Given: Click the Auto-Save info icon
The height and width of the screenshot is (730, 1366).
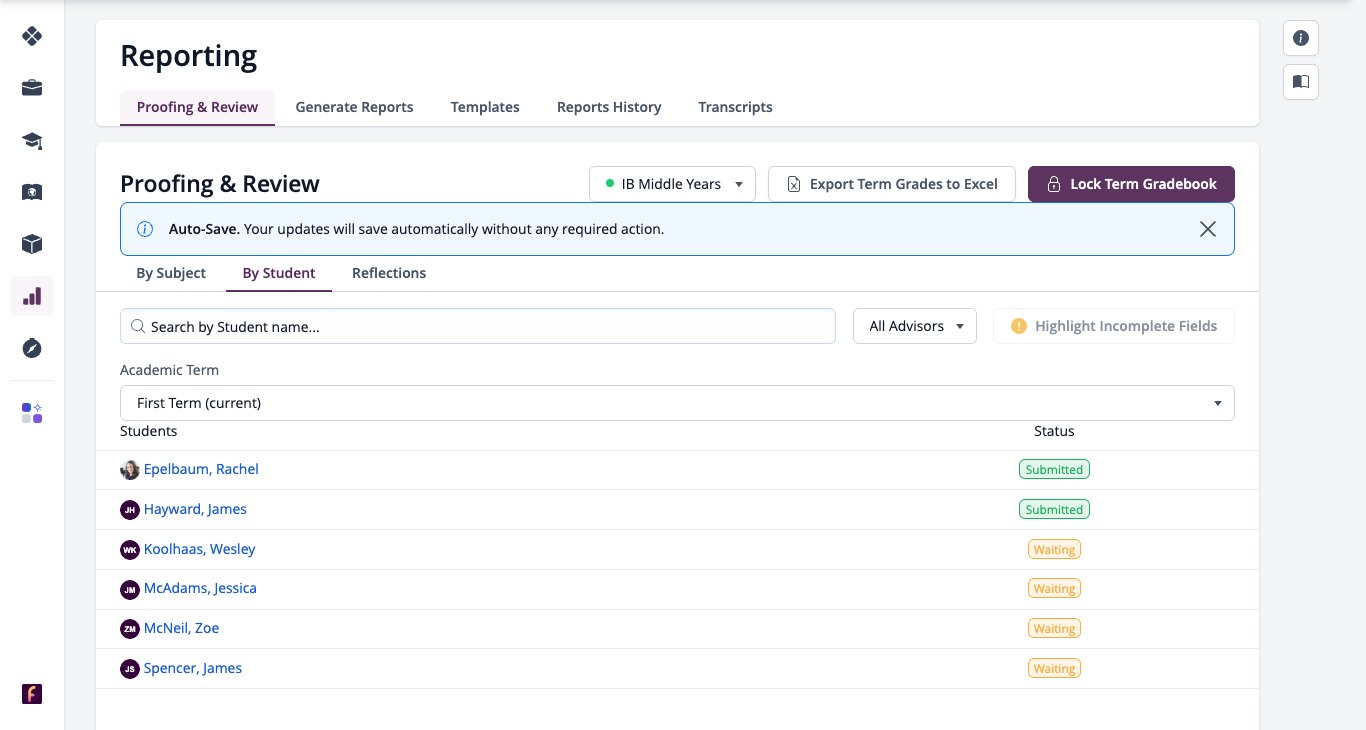Looking at the screenshot, I should pos(145,229).
